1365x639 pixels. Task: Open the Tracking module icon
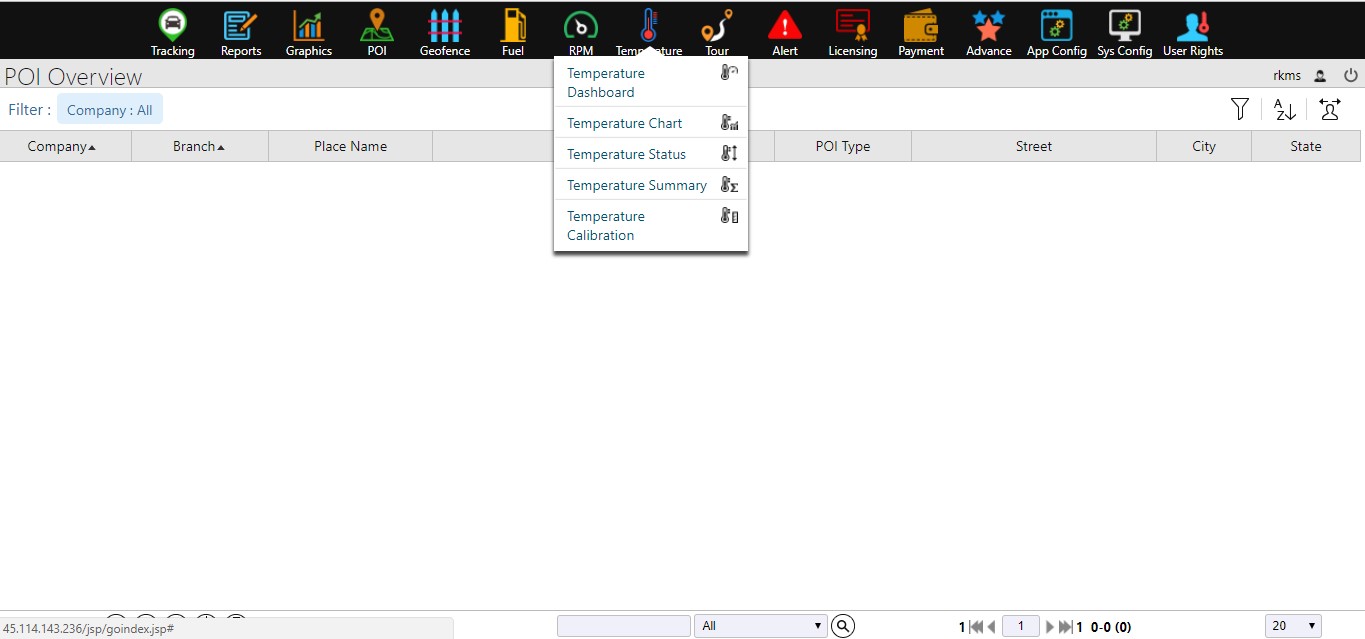tap(172, 25)
